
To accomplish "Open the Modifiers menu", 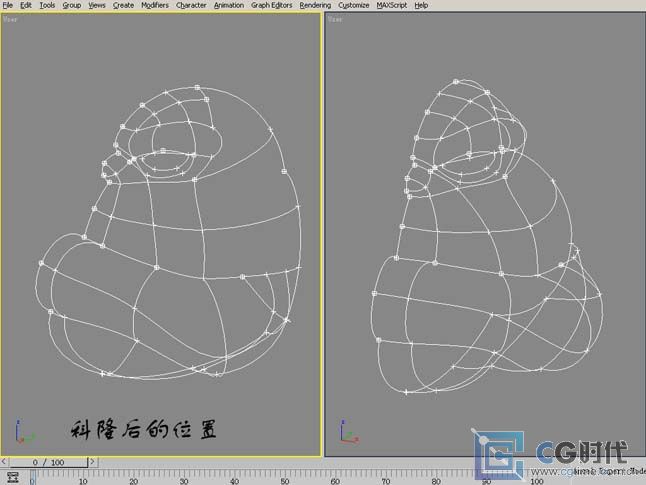I will tap(155, 5).
